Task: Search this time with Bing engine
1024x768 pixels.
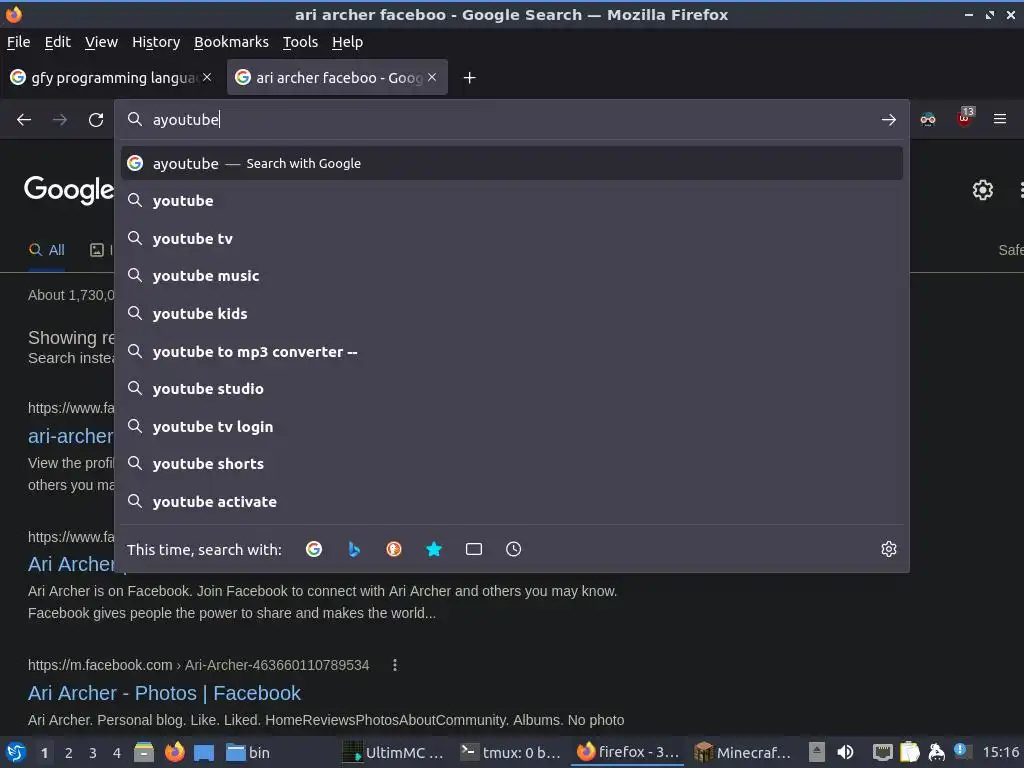Action: pyautogui.click(x=354, y=549)
